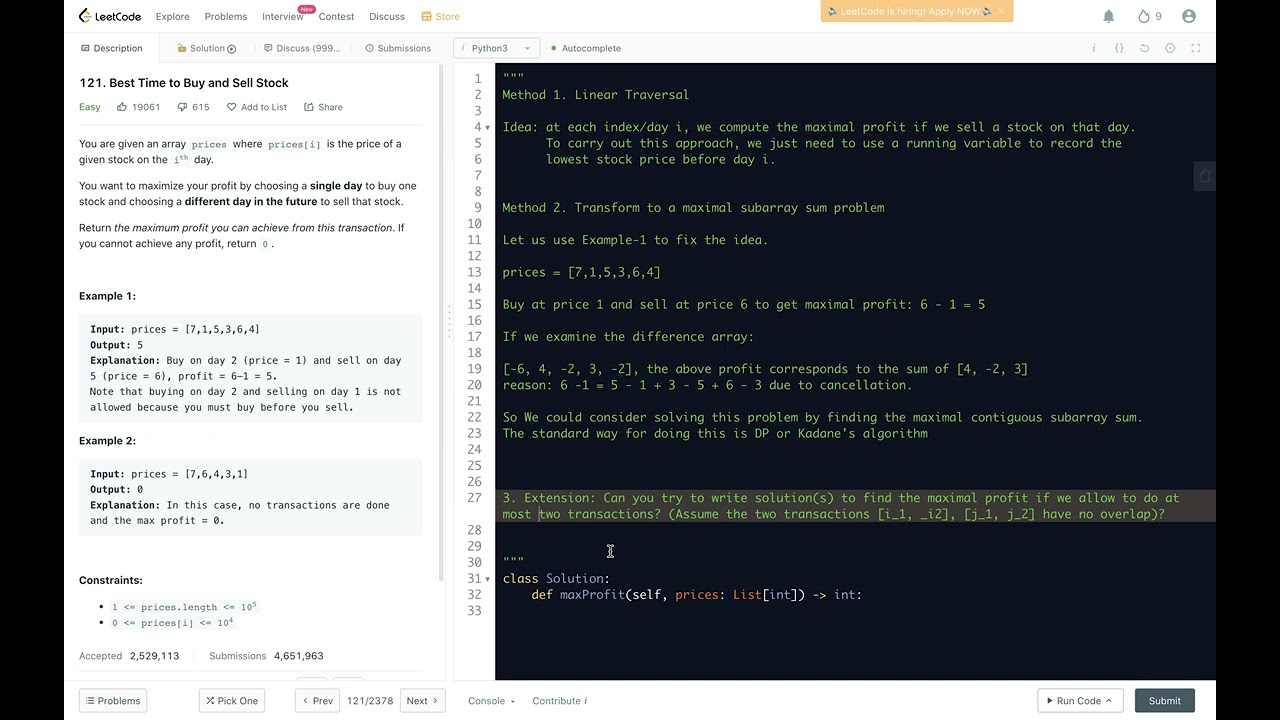Go to Problems in the top navigation

click(226, 16)
